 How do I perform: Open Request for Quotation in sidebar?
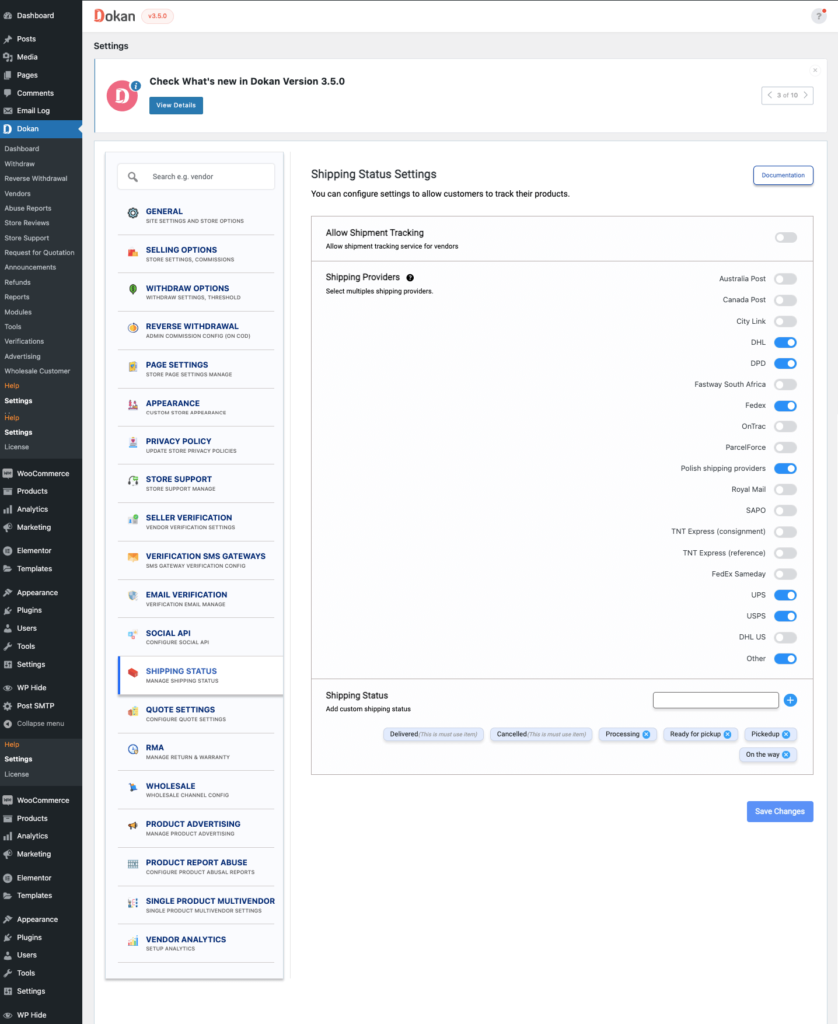39,253
